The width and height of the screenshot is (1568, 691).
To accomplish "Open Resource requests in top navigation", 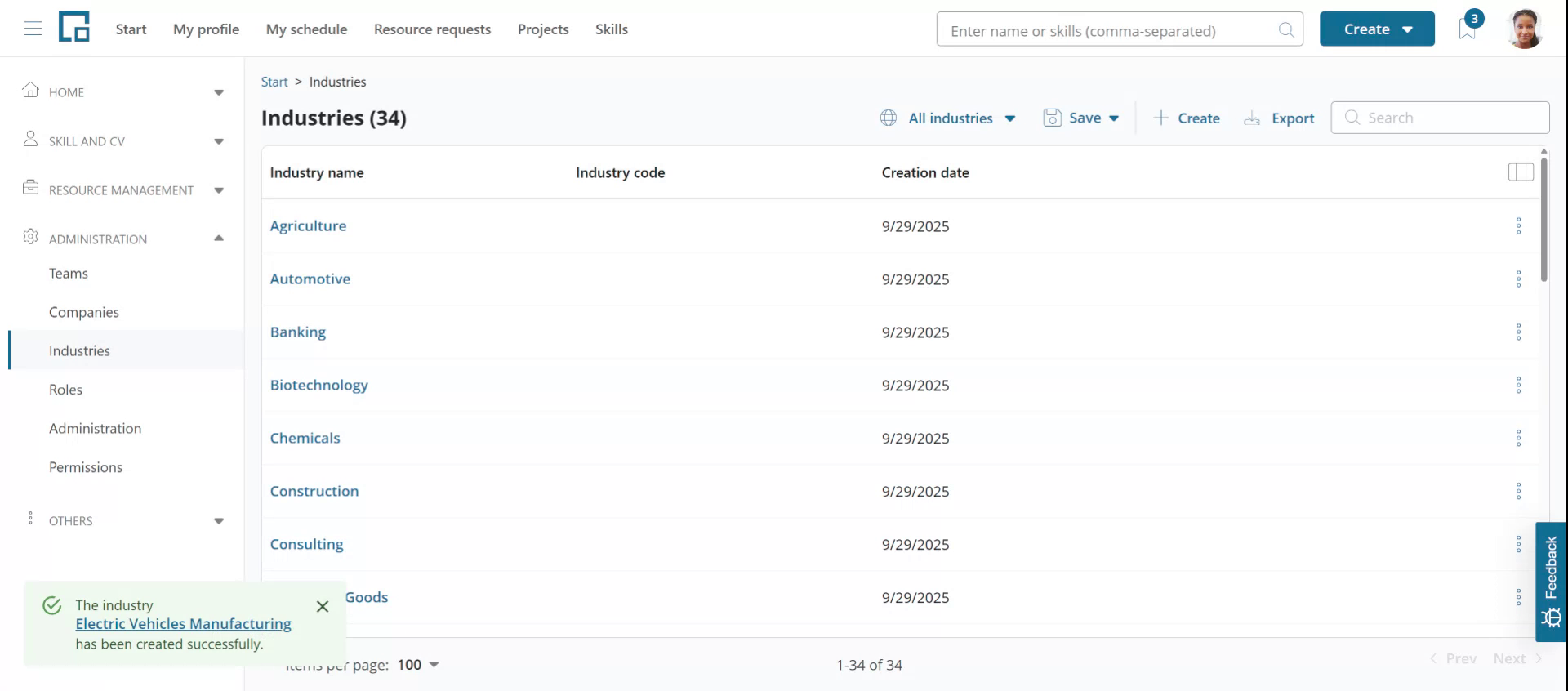I will coord(432,29).
